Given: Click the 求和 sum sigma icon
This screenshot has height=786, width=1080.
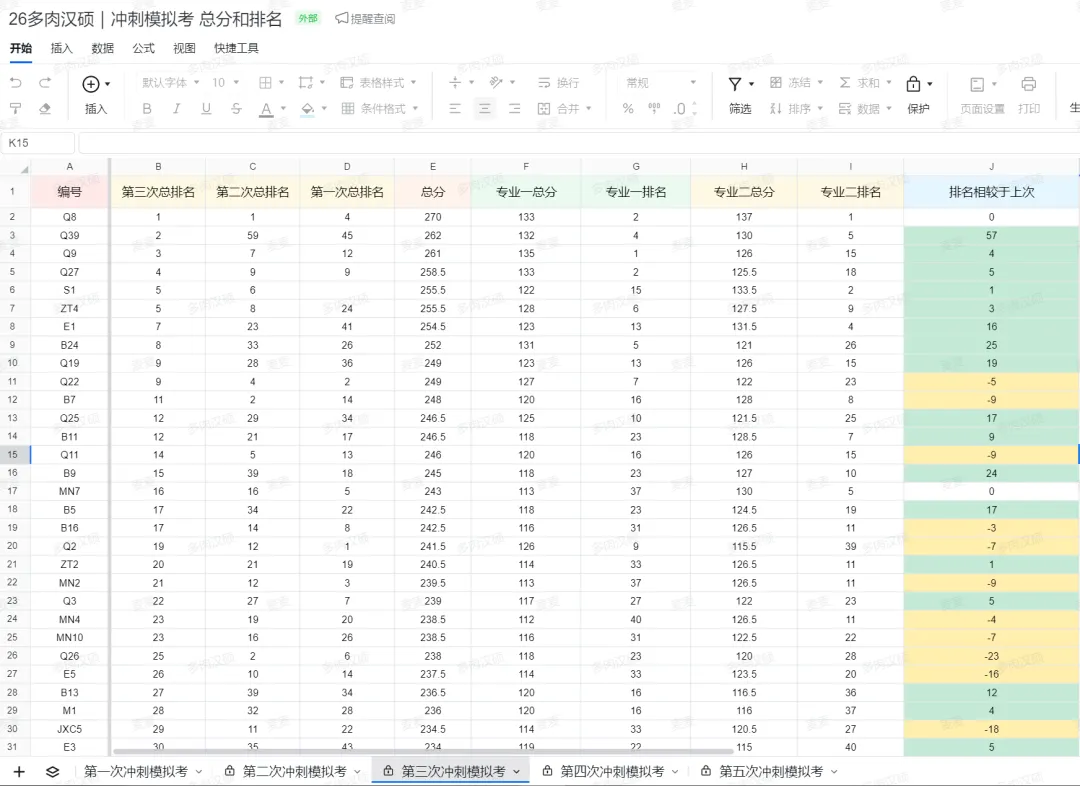Looking at the screenshot, I should tap(844, 83).
